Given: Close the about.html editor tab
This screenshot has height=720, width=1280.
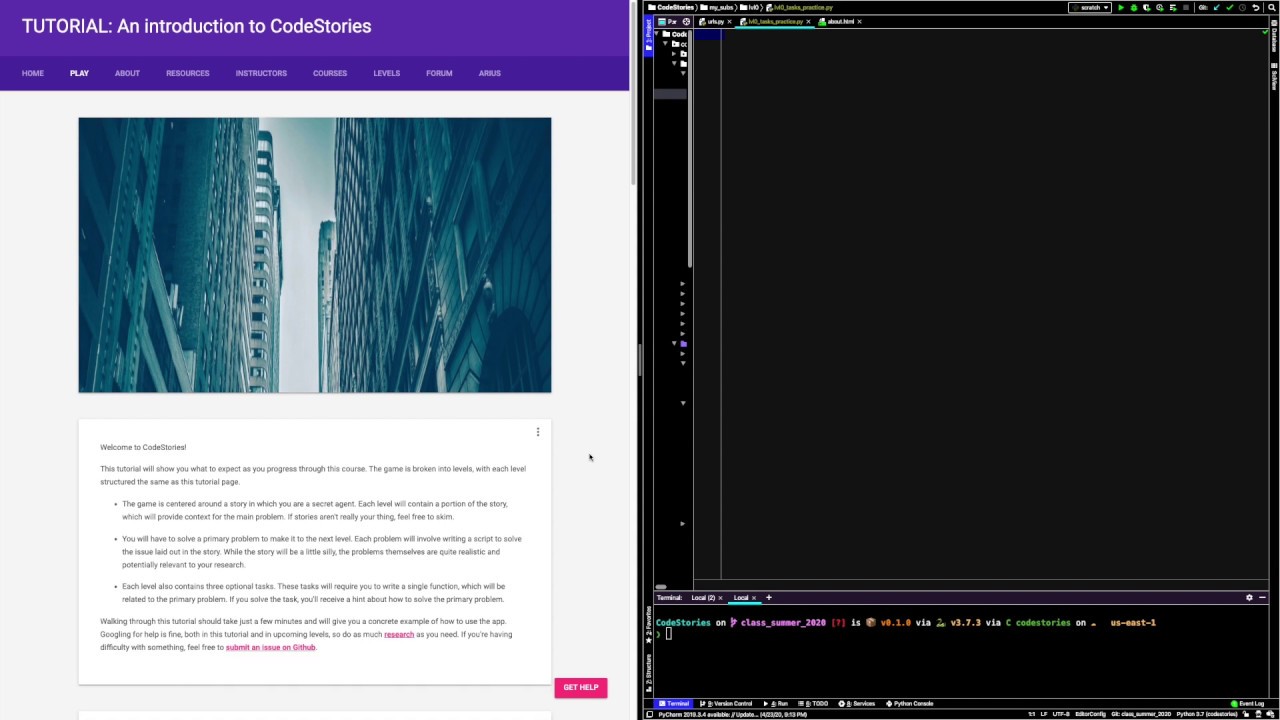Looking at the screenshot, I should [x=859, y=21].
